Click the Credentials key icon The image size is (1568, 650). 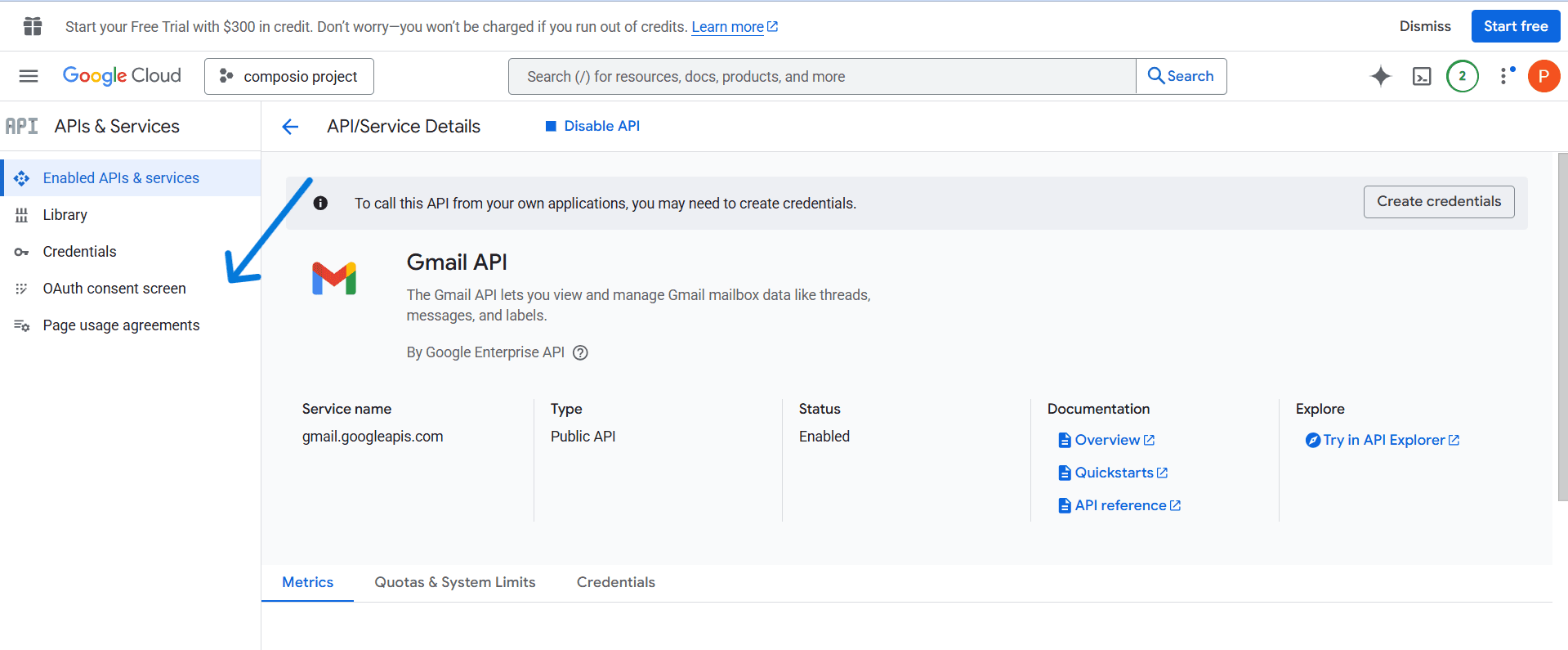(x=22, y=252)
